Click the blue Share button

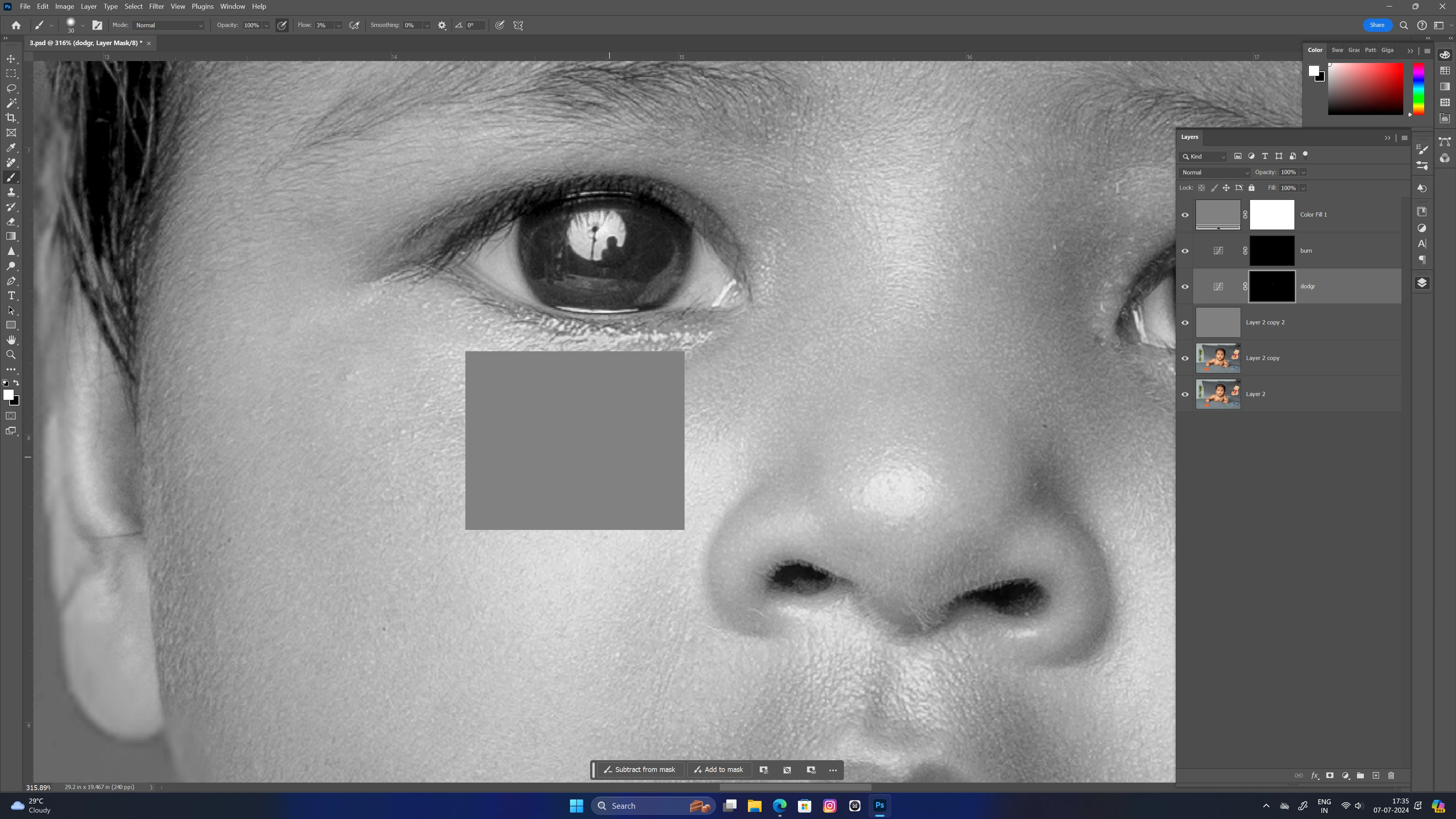[1377, 25]
